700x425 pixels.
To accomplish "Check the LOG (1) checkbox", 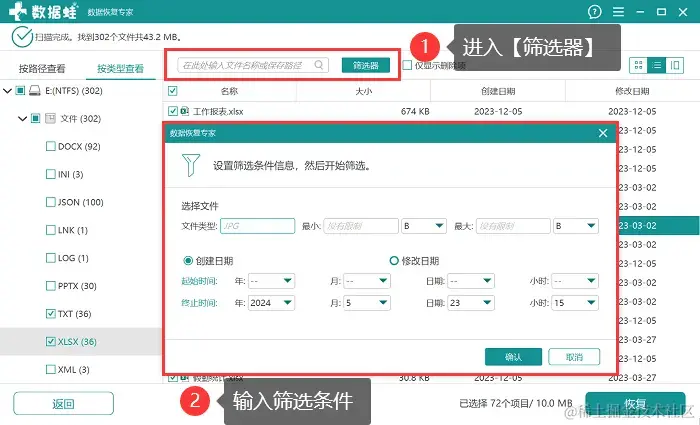I will [x=51, y=258].
